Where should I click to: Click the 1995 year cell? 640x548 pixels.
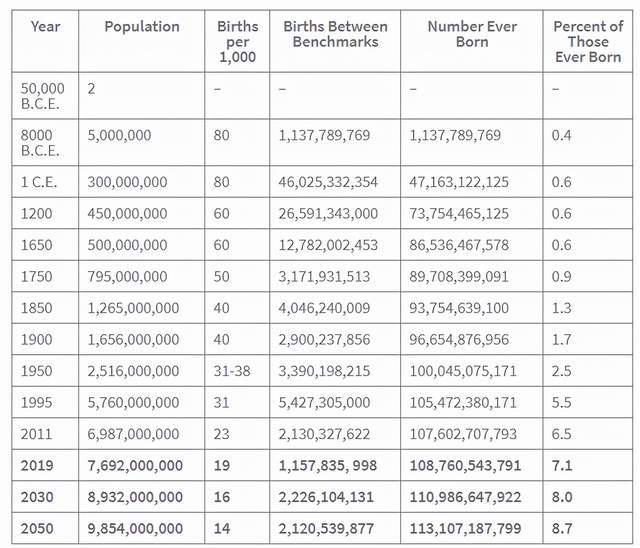click(37, 402)
